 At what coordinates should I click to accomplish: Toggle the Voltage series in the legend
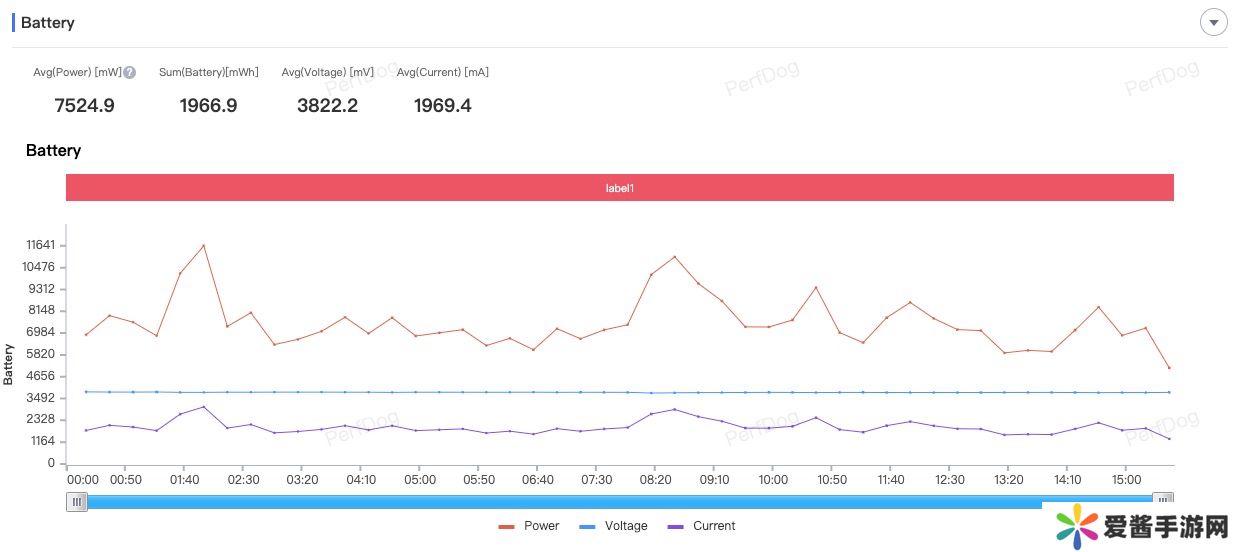click(613, 526)
